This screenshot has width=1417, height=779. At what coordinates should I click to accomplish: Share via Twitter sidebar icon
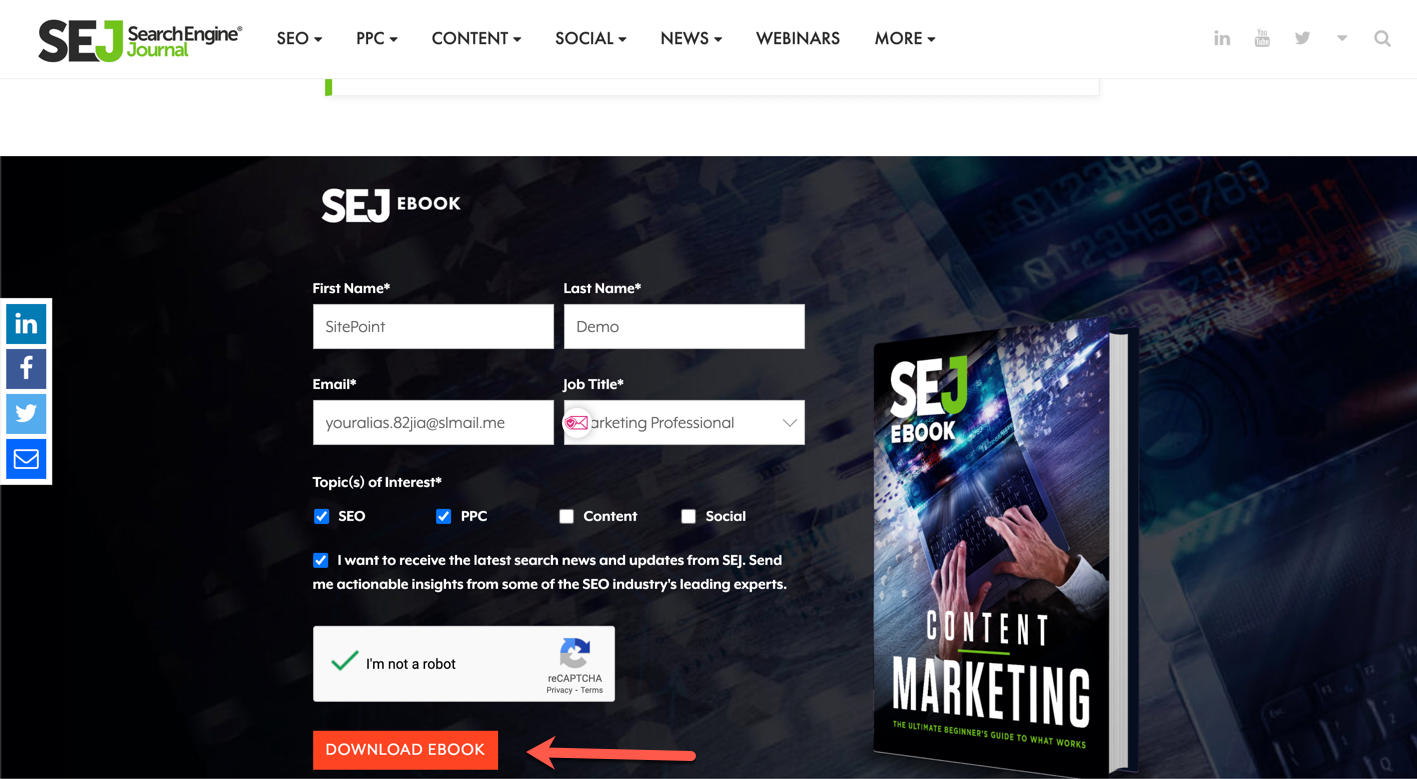pos(26,413)
